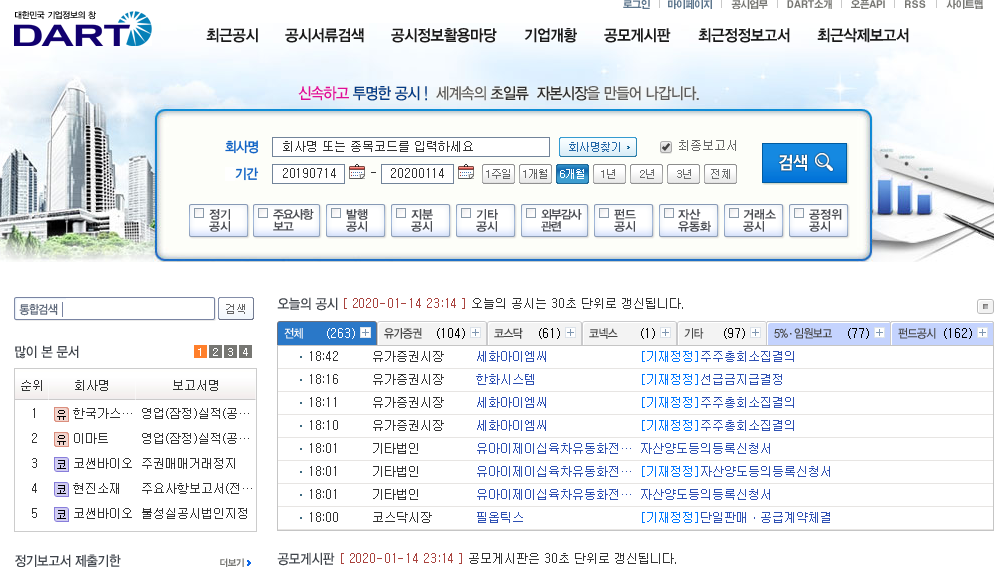Click the 통합검색 검색 button
The width and height of the screenshot is (994, 572).
(236, 309)
